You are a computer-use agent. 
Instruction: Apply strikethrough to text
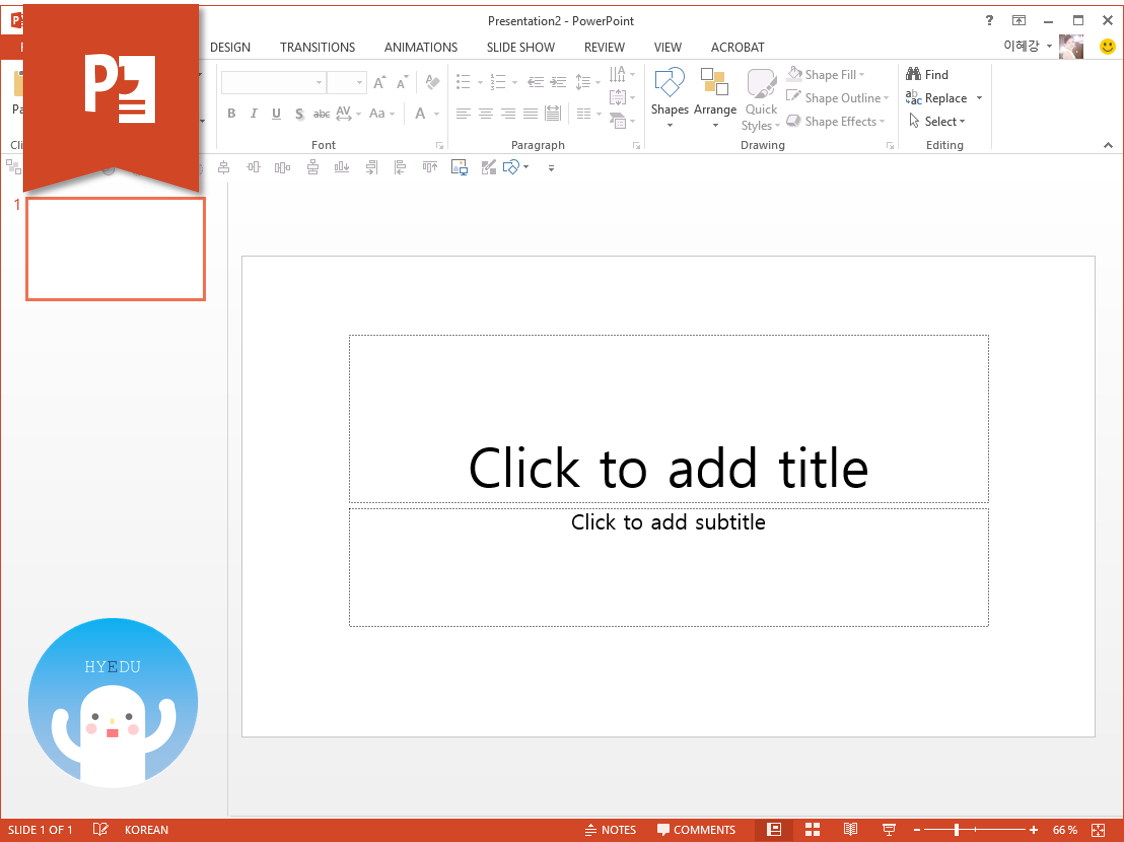coord(320,114)
